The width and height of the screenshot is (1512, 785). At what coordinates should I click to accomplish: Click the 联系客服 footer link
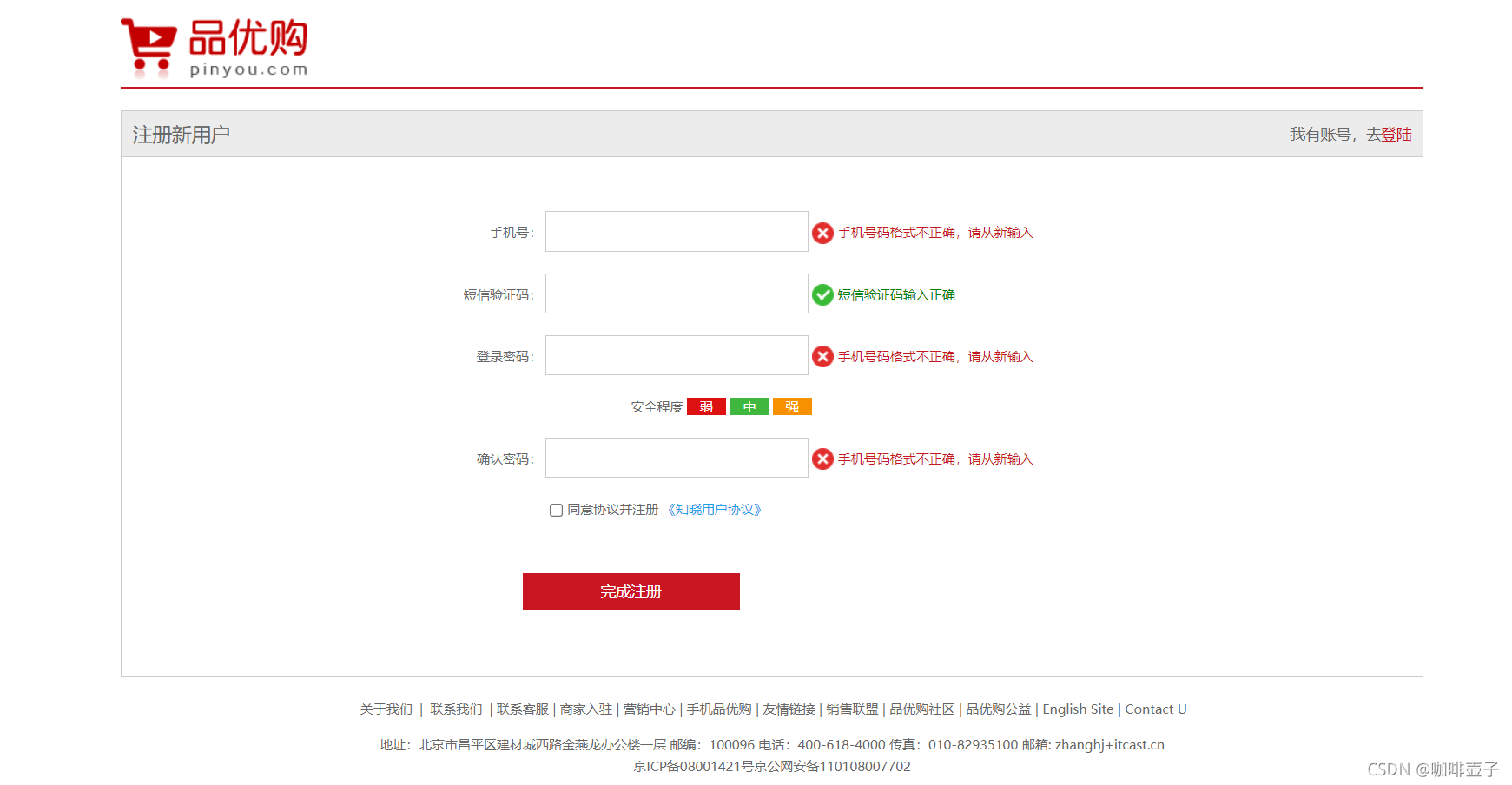coord(521,709)
